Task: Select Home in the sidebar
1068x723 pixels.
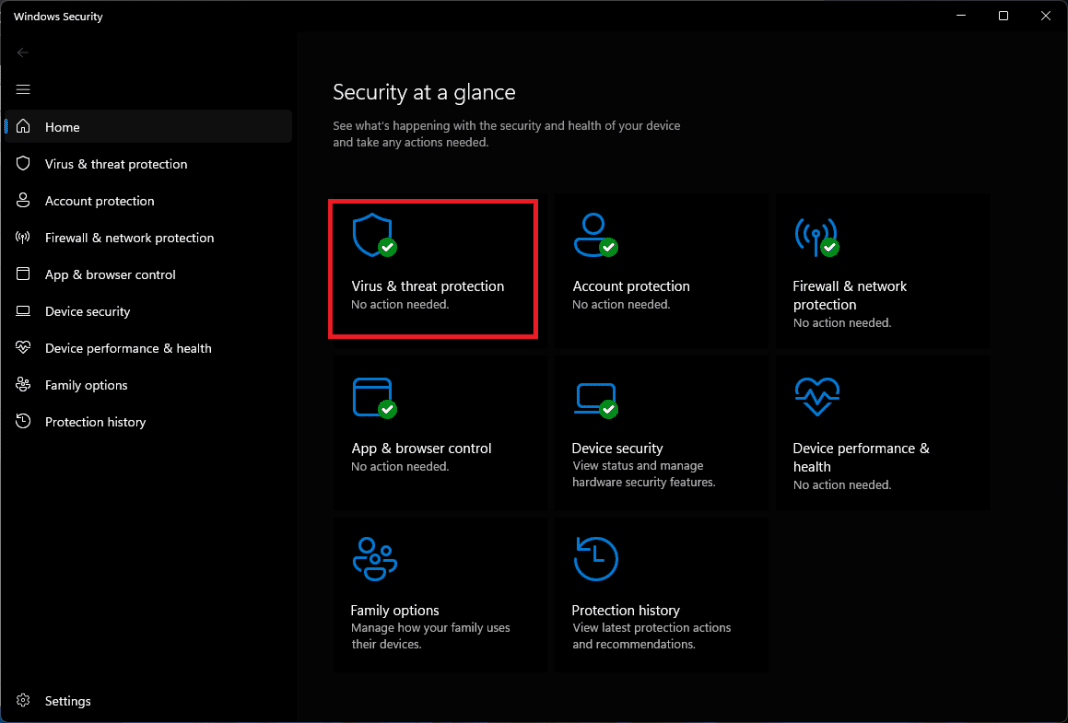Action: [x=62, y=127]
